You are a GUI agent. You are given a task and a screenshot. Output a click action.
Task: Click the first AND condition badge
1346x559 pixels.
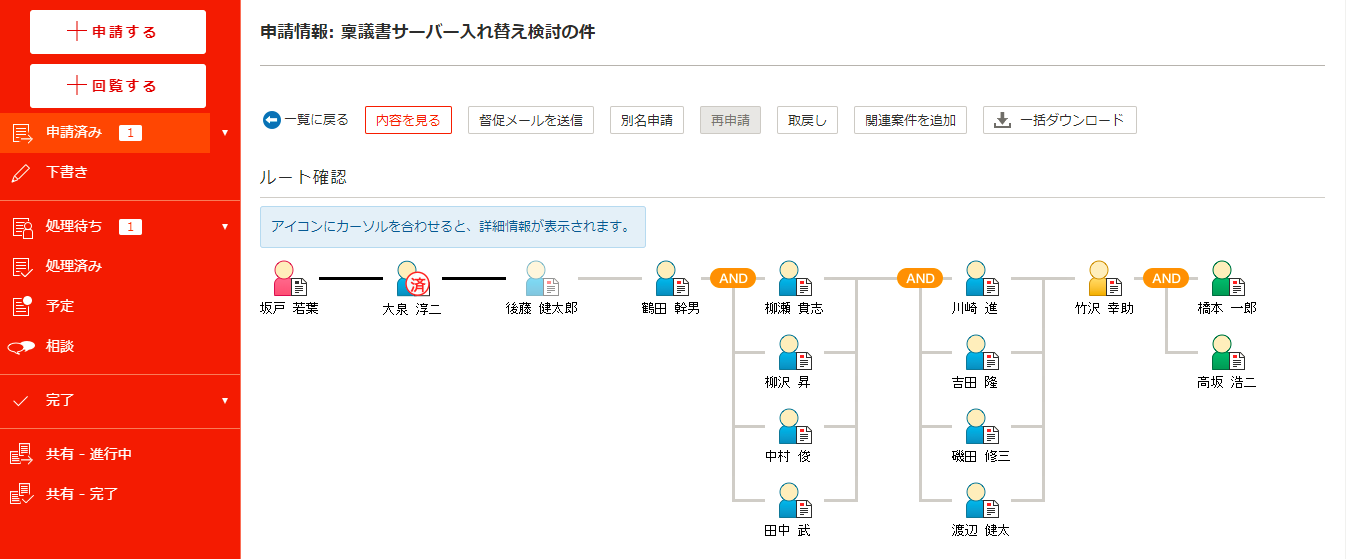pyautogui.click(x=733, y=278)
